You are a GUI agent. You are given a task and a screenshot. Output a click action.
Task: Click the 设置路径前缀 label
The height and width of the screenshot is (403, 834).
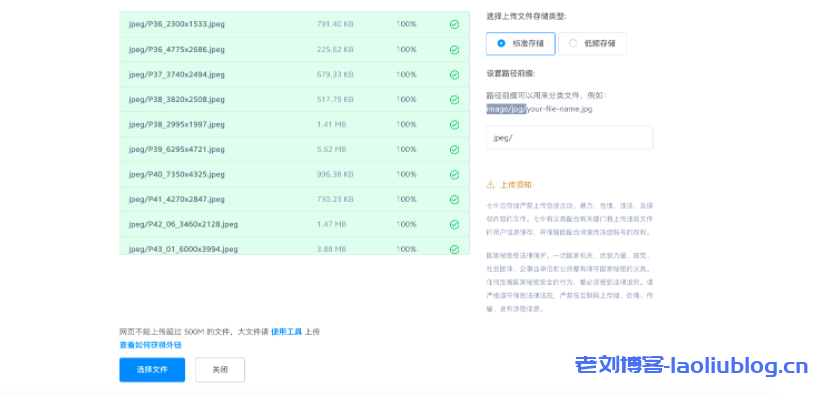[511, 74]
